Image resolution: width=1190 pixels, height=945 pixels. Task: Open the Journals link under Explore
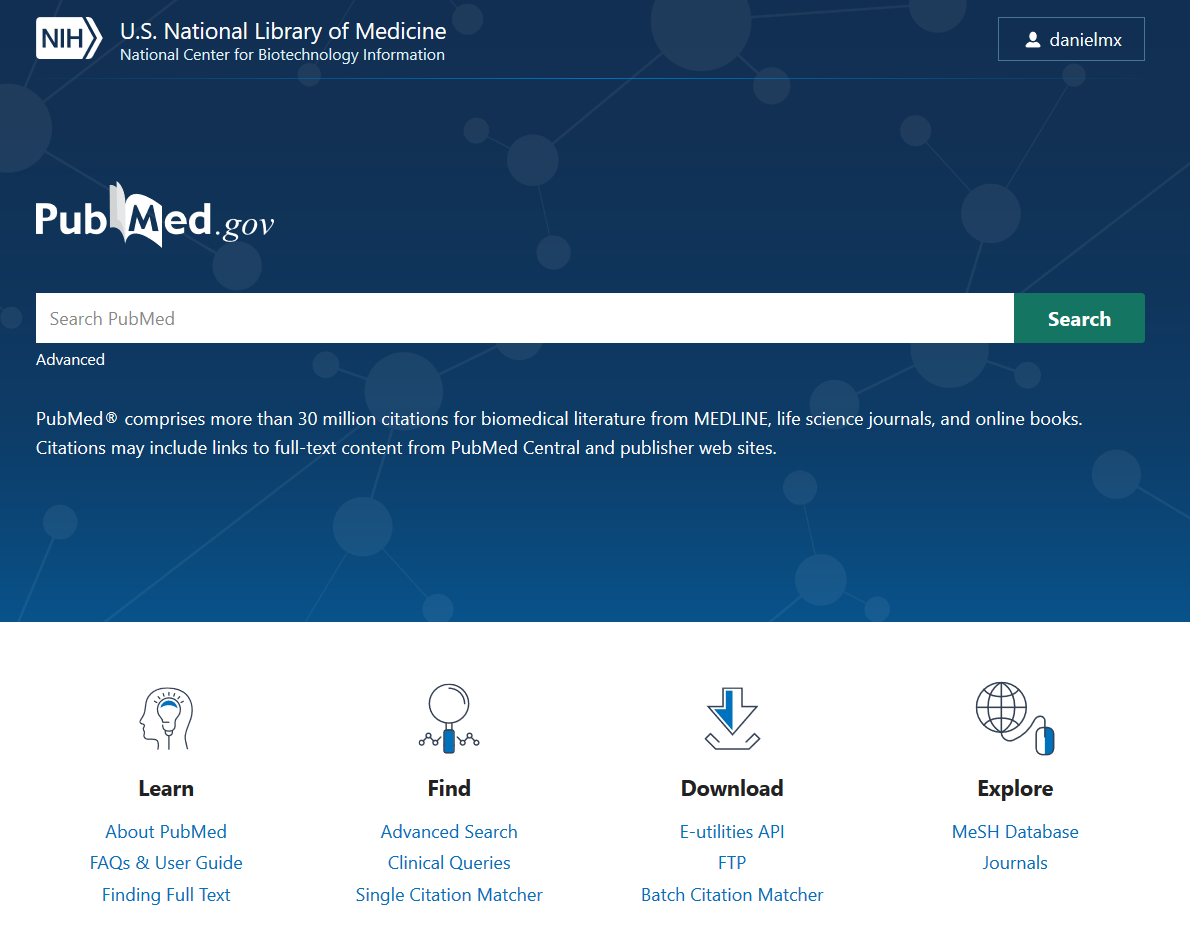[1015, 863]
